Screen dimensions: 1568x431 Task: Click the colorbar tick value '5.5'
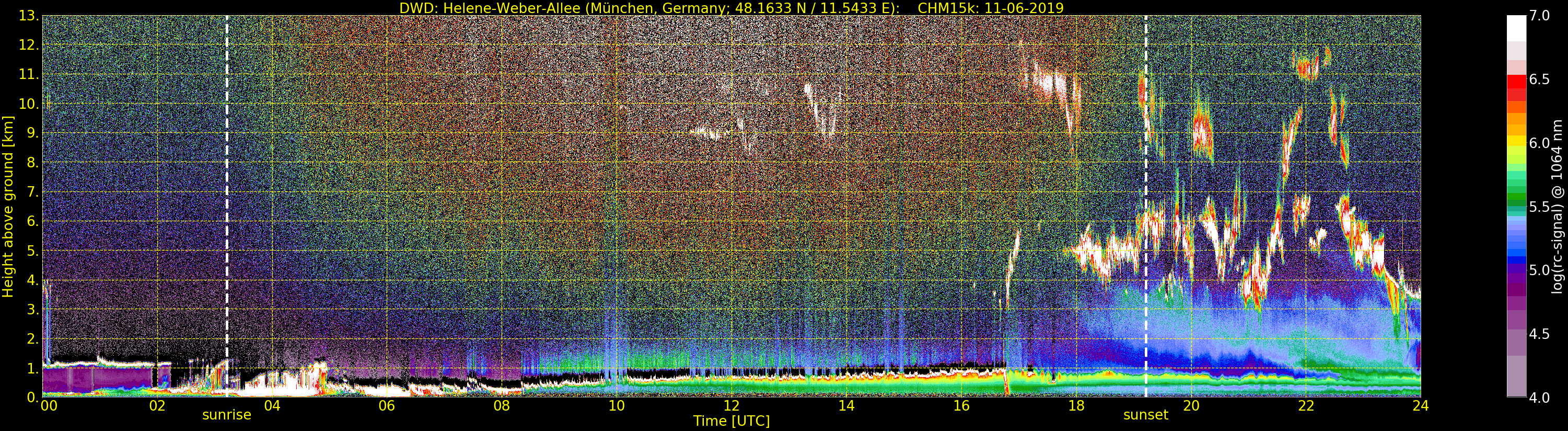point(1539,207)
